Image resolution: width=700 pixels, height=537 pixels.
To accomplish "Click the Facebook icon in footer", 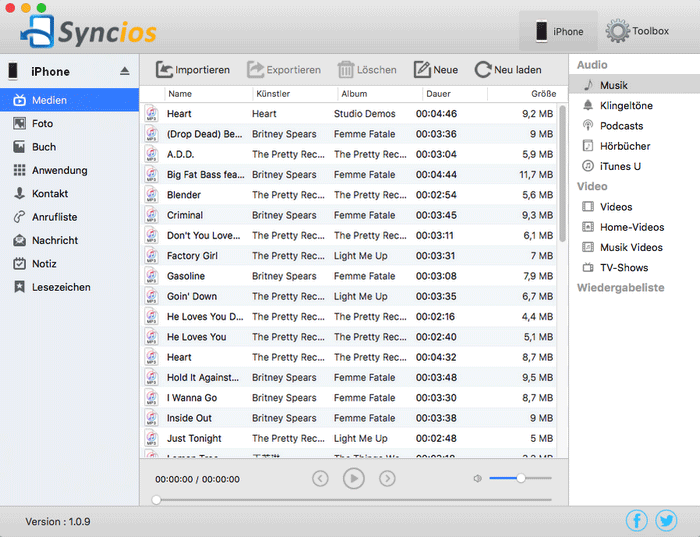I will (x=637, y=520).
